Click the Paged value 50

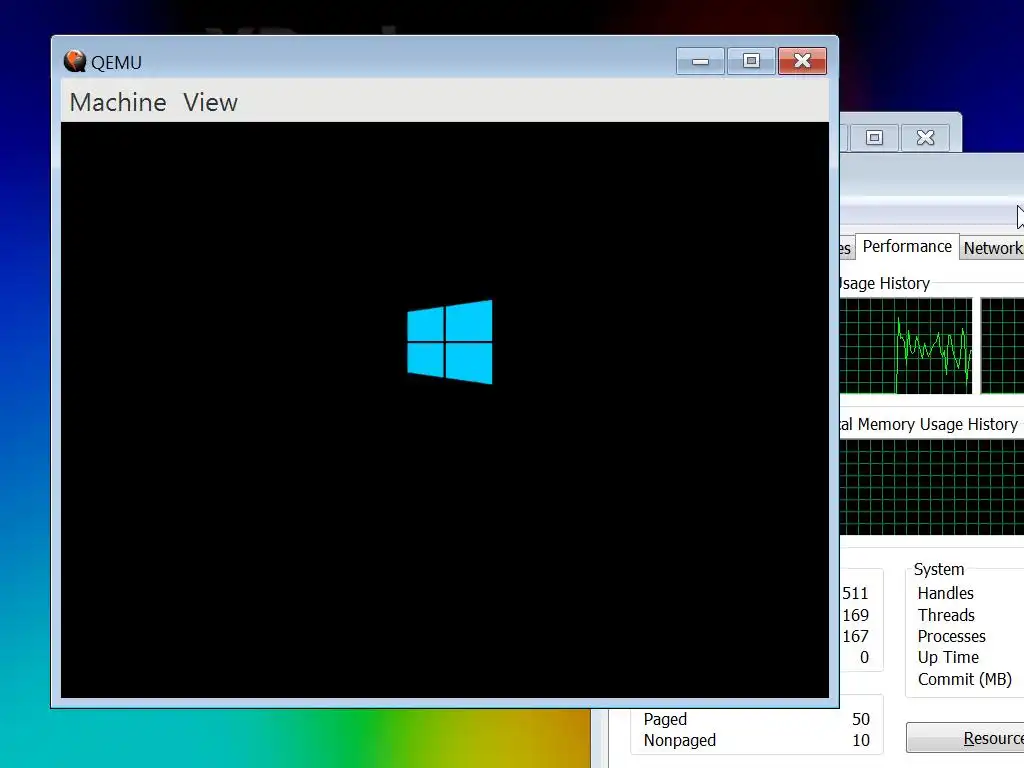pos(861,719)
